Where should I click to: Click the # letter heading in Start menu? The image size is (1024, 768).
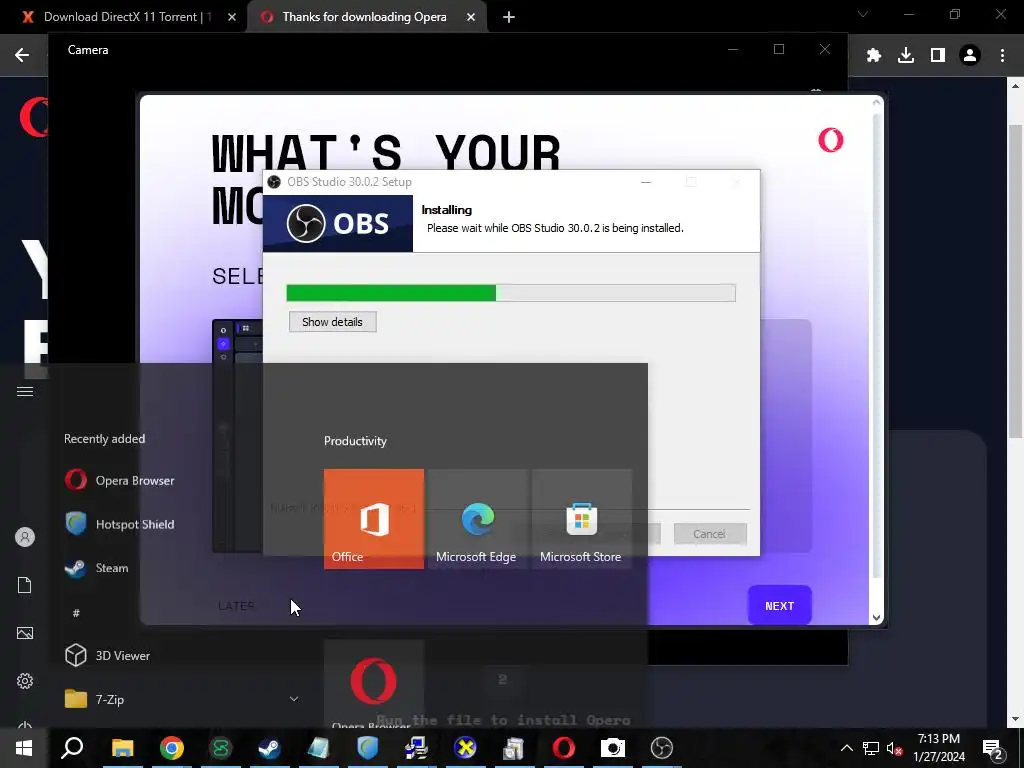pyautogui.click(x=76, y=613)
